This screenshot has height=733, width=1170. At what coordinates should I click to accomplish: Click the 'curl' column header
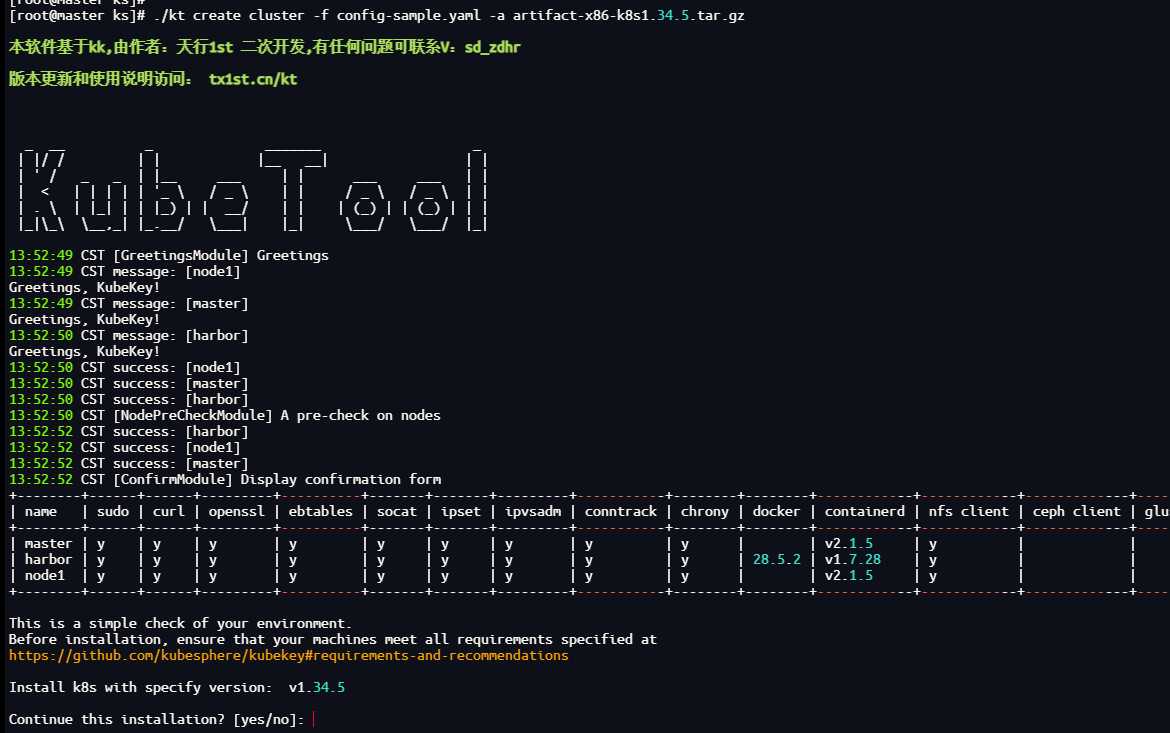169,511
